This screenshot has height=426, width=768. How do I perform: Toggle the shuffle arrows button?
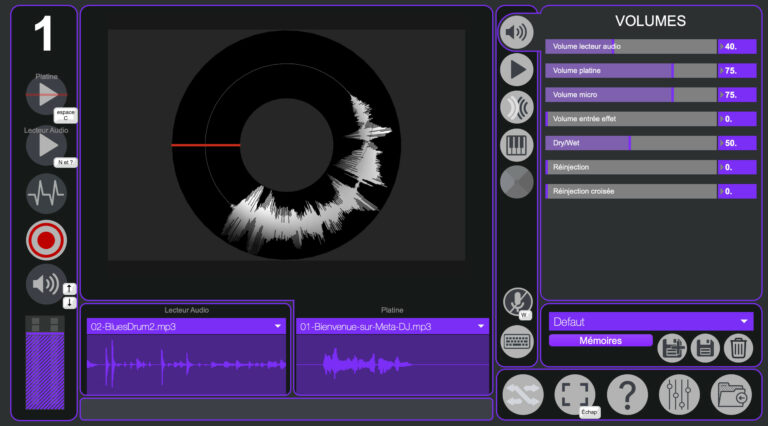523,395
